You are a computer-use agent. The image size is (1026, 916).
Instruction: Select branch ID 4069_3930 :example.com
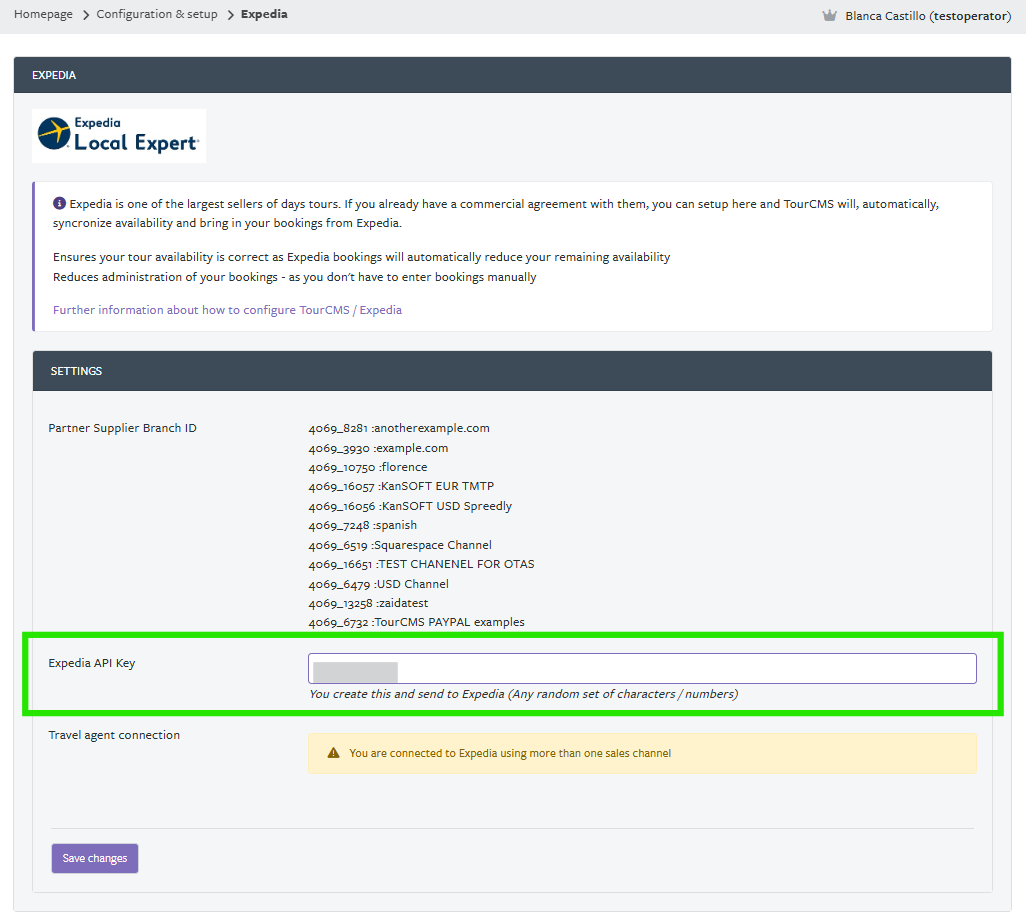(378, 448)
